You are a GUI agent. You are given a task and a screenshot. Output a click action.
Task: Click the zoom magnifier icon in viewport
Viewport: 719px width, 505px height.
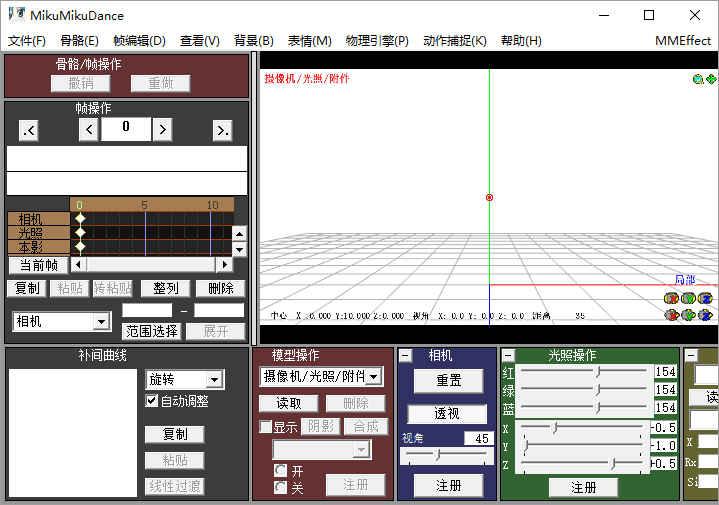698,79
